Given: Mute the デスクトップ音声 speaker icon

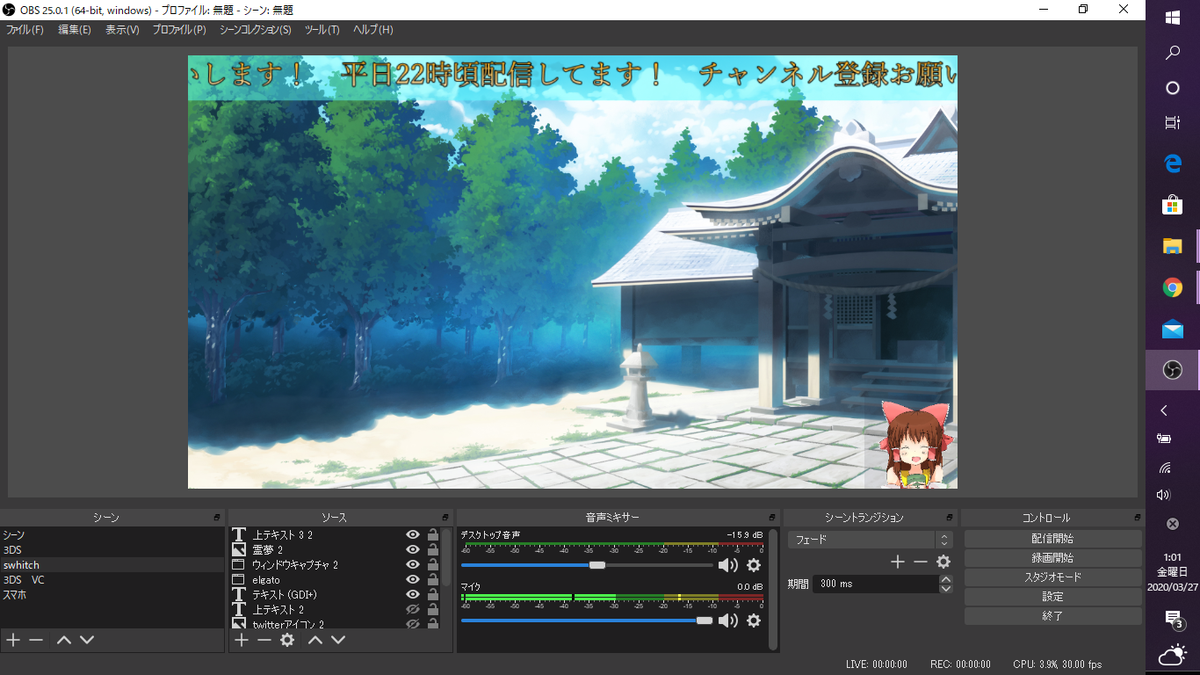Looking at the screenshot, I should [728, 565].
